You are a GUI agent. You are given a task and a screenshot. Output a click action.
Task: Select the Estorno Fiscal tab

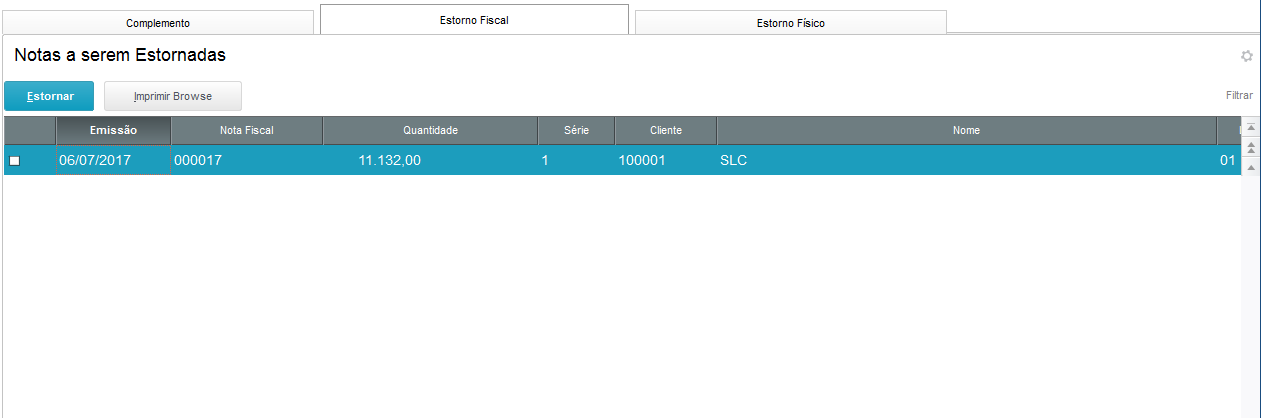[x=474, y=20]
